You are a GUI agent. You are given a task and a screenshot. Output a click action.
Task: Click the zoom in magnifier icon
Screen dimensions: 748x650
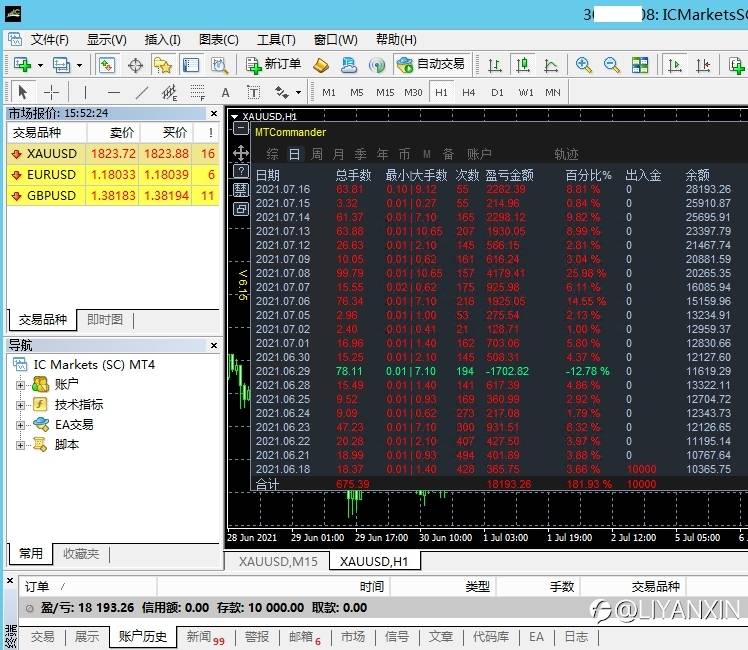click(x=584, y=65)
